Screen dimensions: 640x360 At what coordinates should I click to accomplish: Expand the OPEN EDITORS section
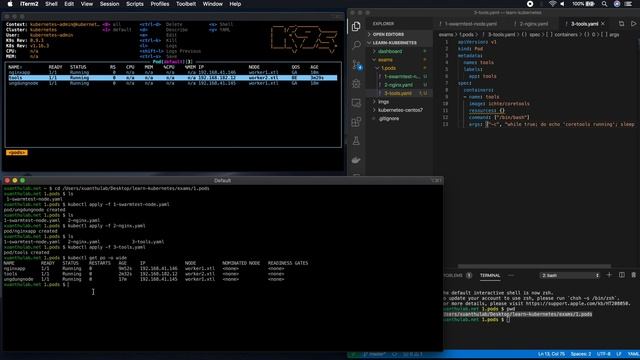click(x=388, y=34)
